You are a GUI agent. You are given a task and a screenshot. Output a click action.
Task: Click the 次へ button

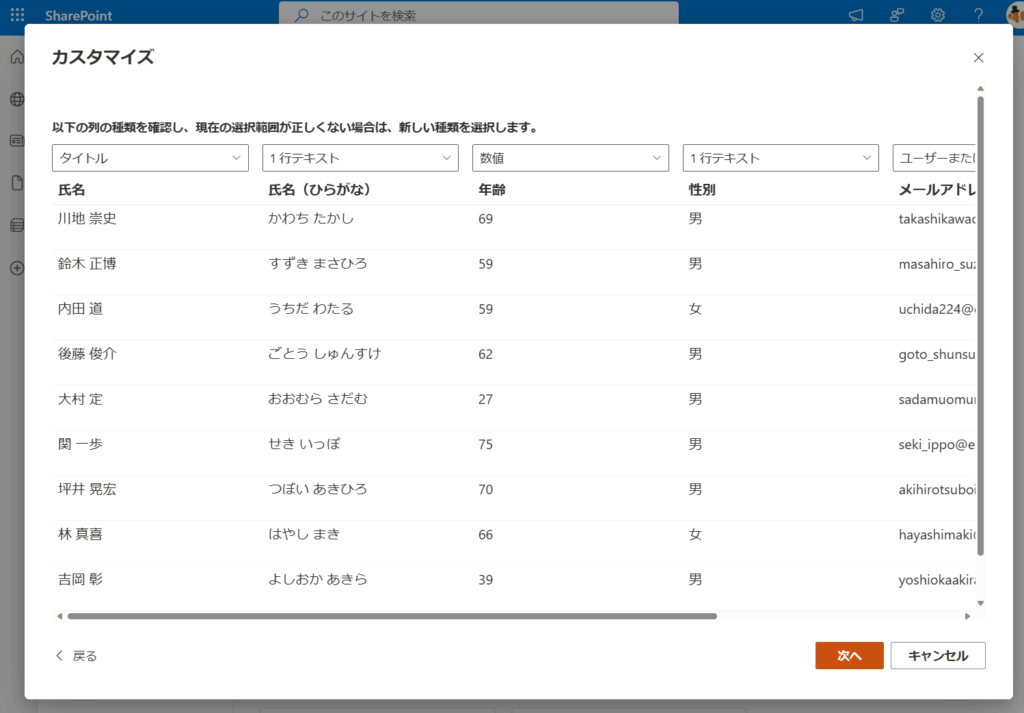849,656
